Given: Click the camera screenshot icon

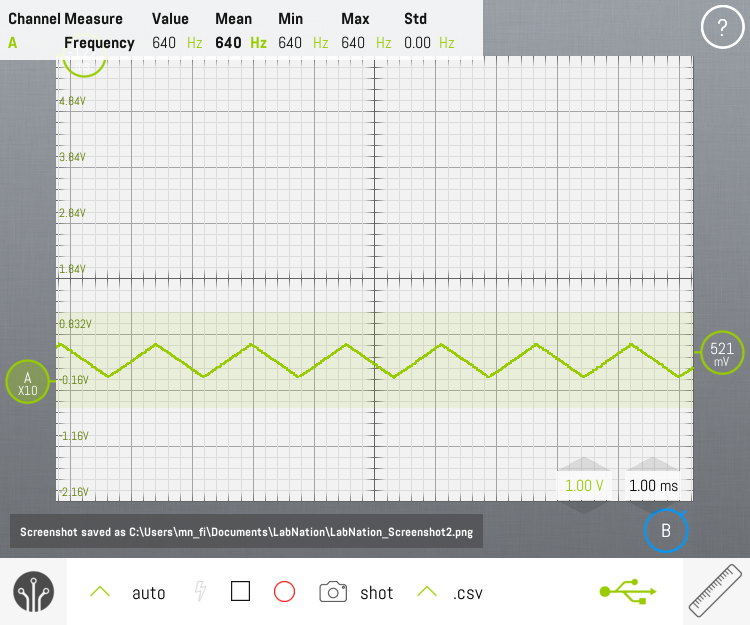Looking at the screenshot, I should tap(333, 592).
